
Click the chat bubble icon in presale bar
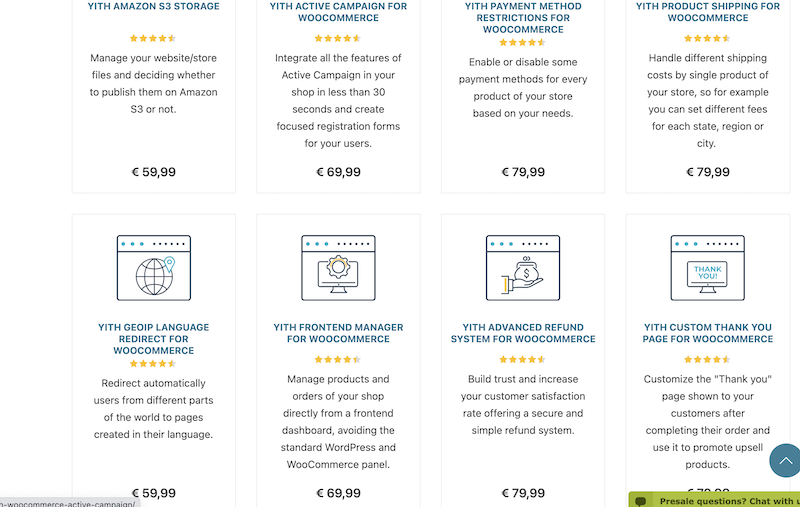point(641,501)
